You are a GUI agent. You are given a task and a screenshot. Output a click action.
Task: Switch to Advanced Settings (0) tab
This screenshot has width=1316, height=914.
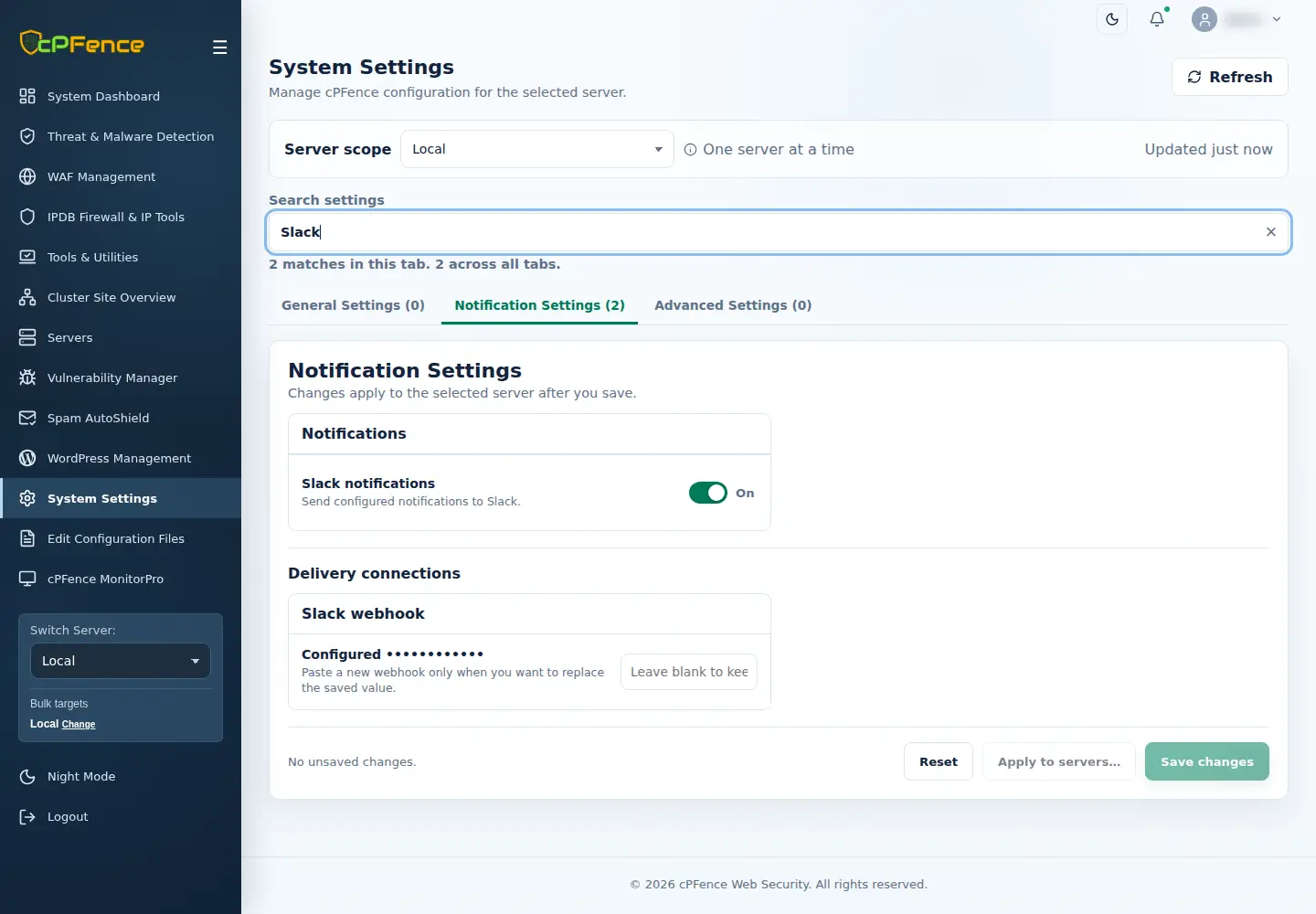[x=733, y=305]
